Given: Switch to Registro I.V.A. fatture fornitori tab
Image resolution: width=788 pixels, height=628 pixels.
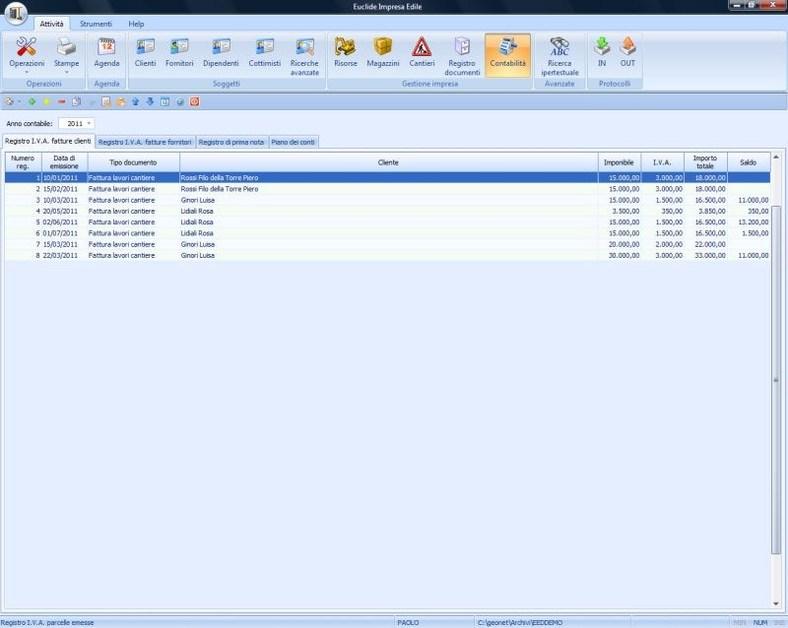Looking at the screenshot, I should [x=146, y=142].
